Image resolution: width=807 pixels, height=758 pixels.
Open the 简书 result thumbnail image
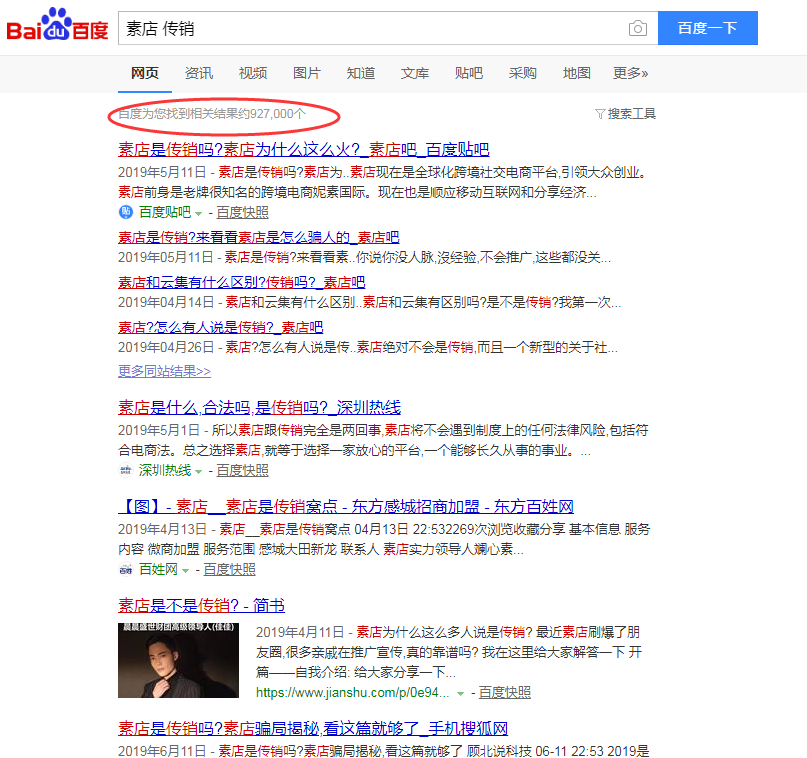(x=178, y=660)
